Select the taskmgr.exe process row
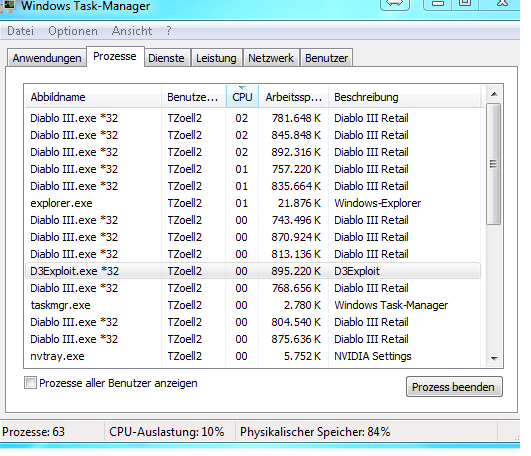Screen dimensions: 531x456 pyautogui.click(x=253, y=305)
